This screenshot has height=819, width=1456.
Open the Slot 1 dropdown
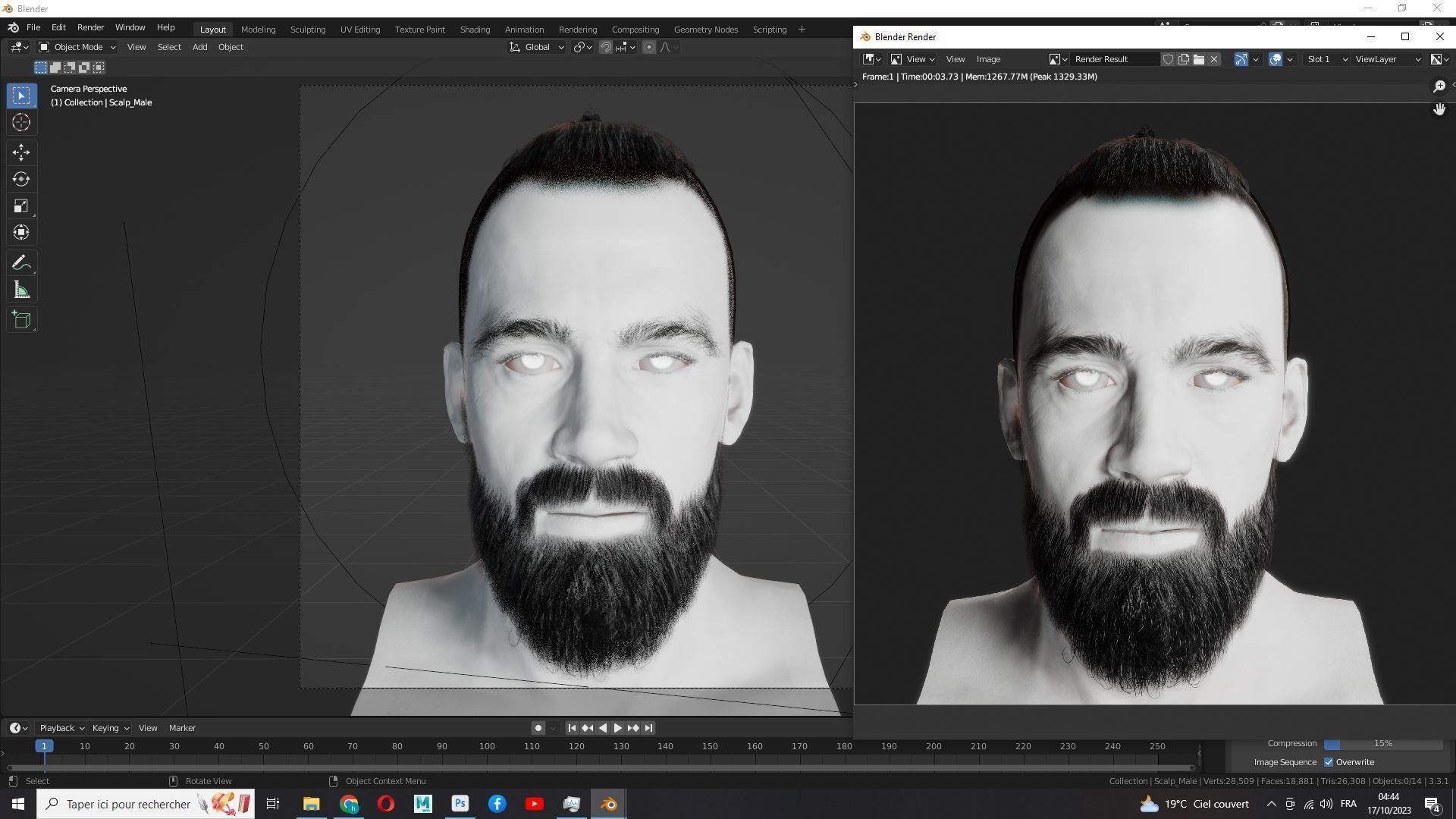pos(1326,59)
